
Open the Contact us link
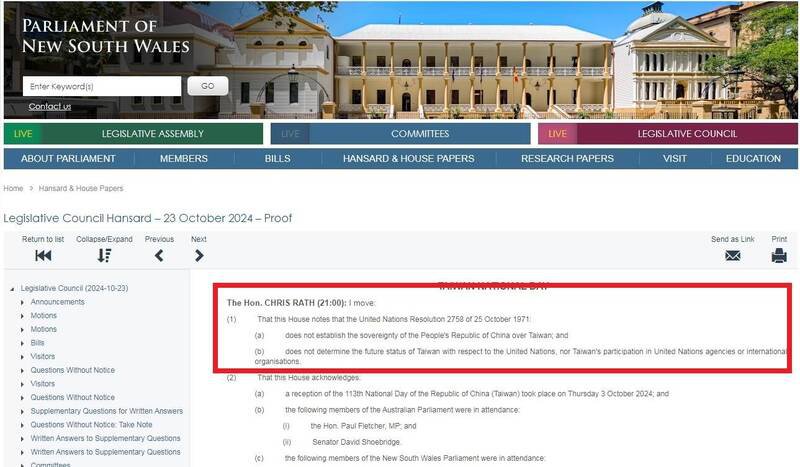point(49,106)
